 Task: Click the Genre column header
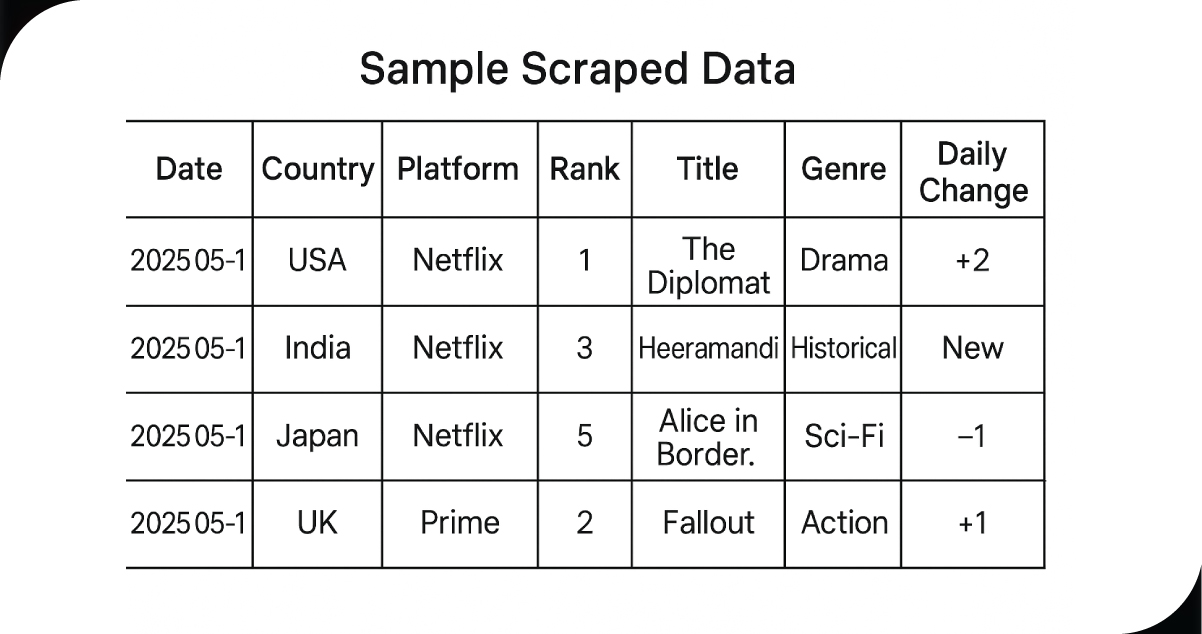coord(843,169)
